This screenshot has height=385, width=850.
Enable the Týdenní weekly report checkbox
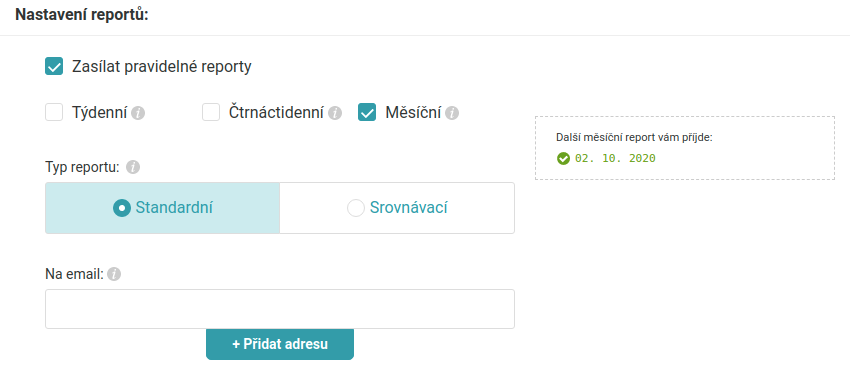(x=54, y=113)
